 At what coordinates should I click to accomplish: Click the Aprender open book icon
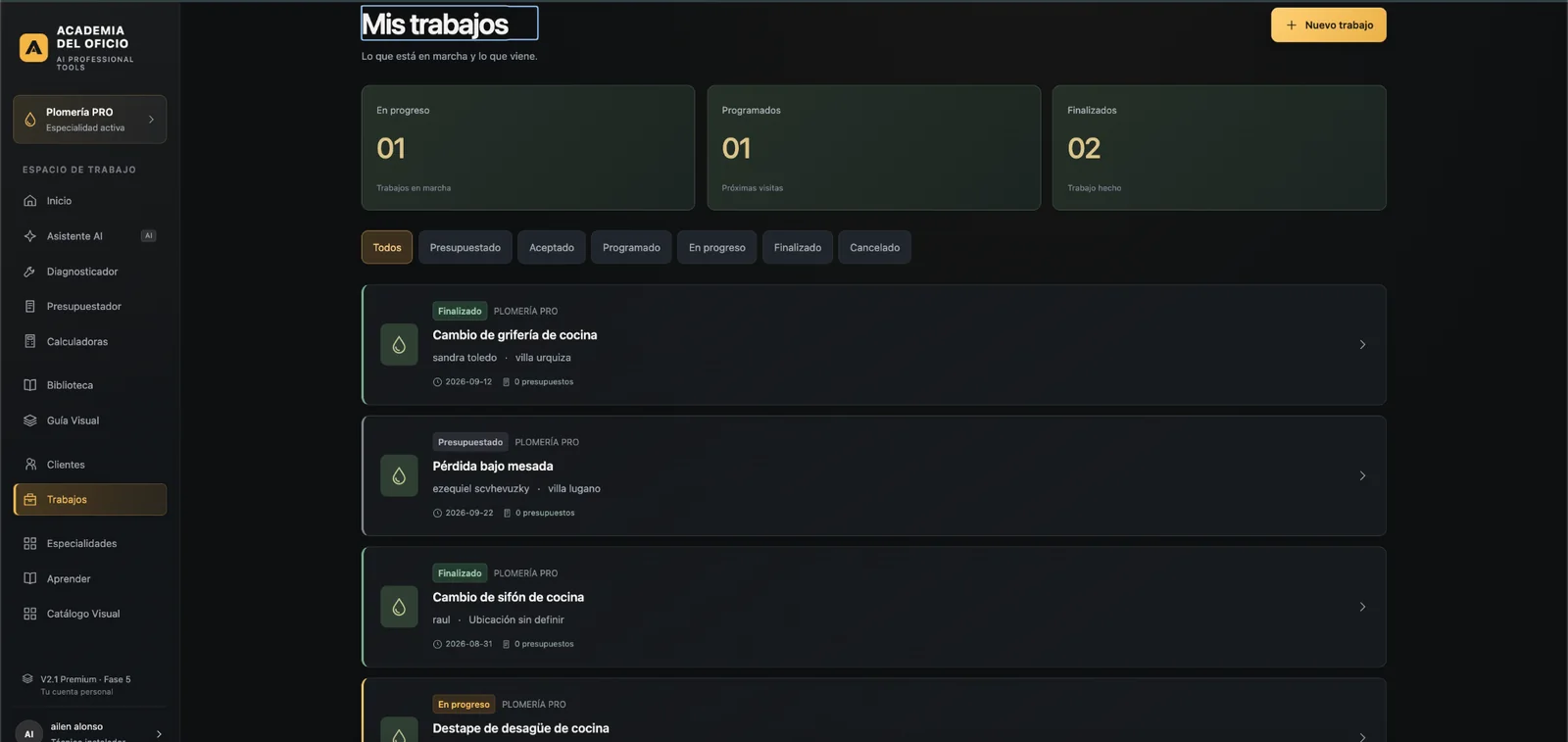click(x=30, y=579)
